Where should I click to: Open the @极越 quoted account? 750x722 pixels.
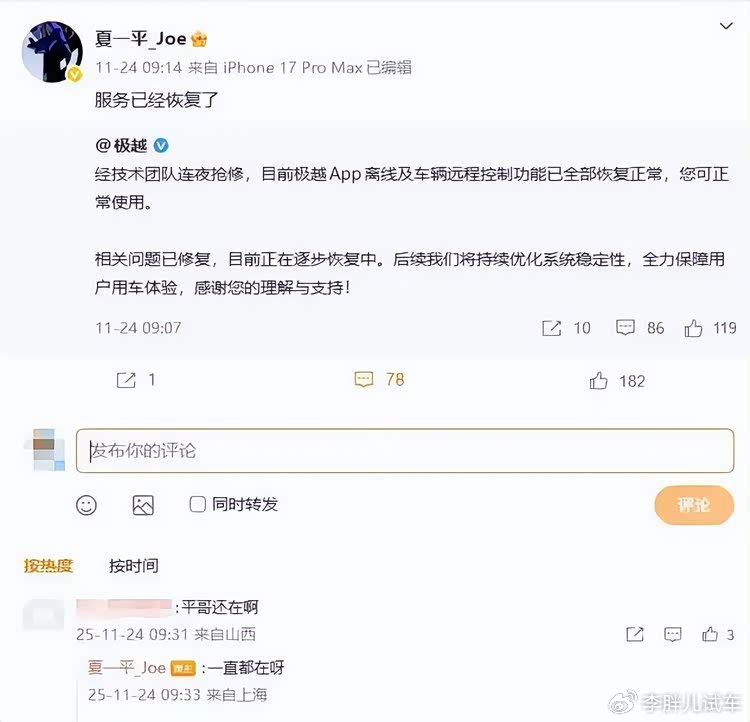tap(121, 145)
